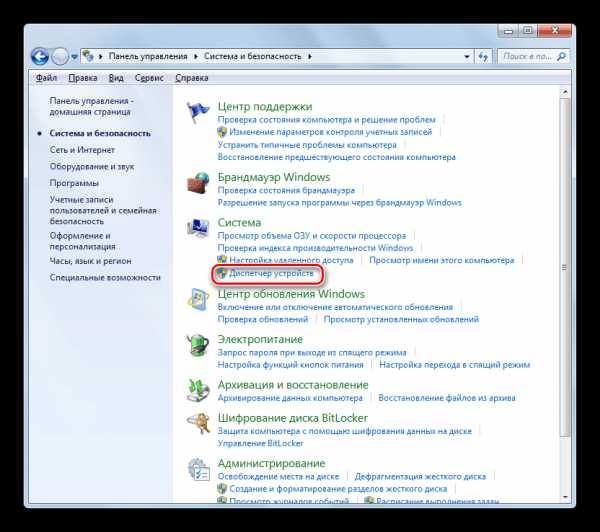
Task: Open Запрос пароля при выходе из спящего режима
Action: click(312, 352)
